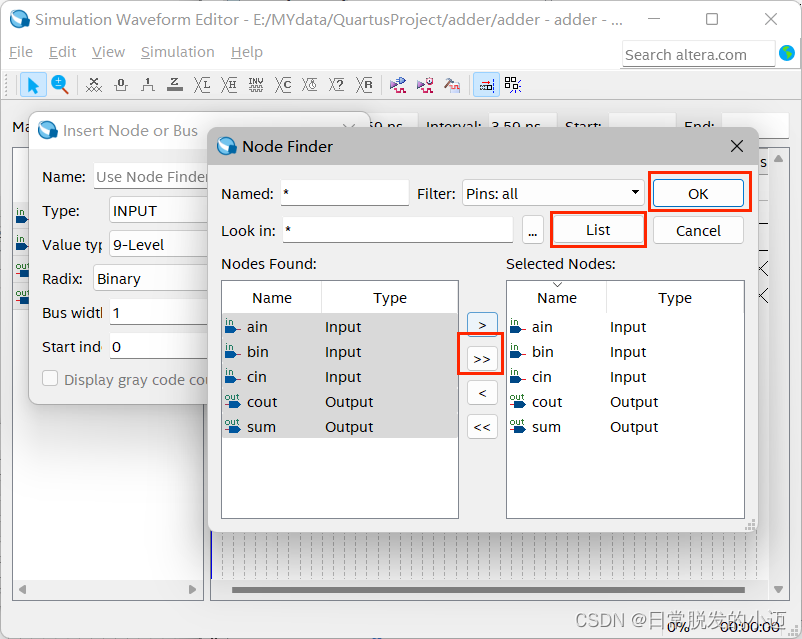Open the Help menu
The height and width of the screenshot is (639, 802).
[247, 52]
